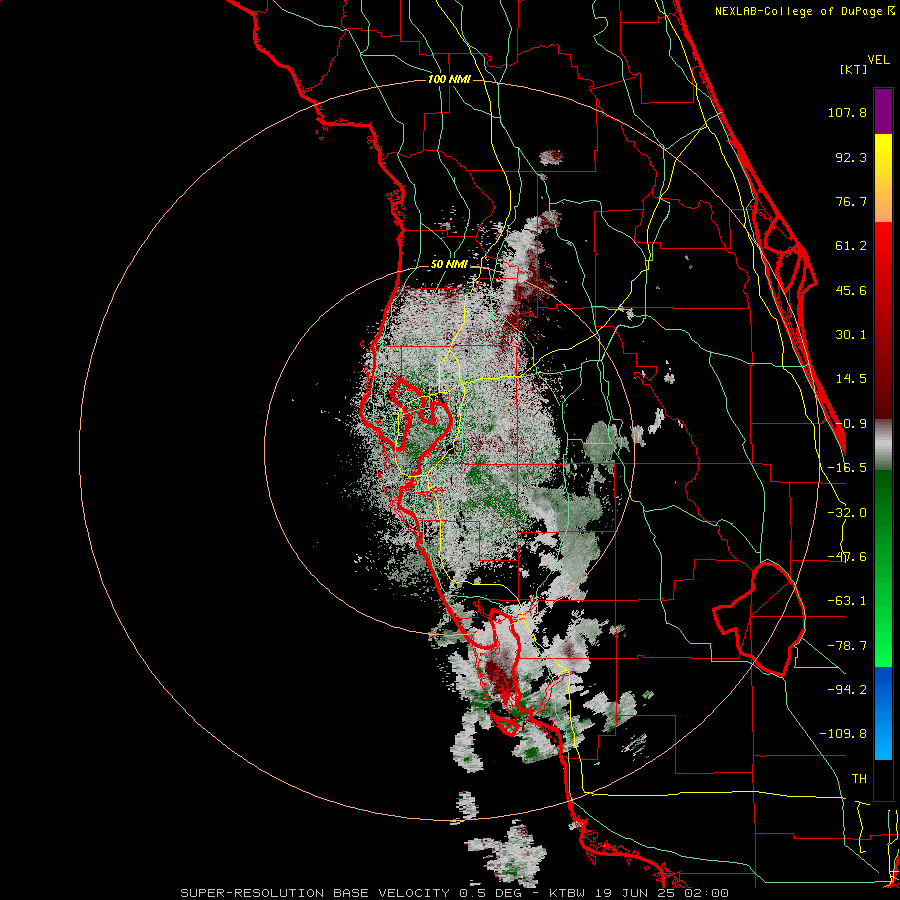Screen dimensions: 900x900
Task: Click the [KT] units label
Action: pos(854,69)
